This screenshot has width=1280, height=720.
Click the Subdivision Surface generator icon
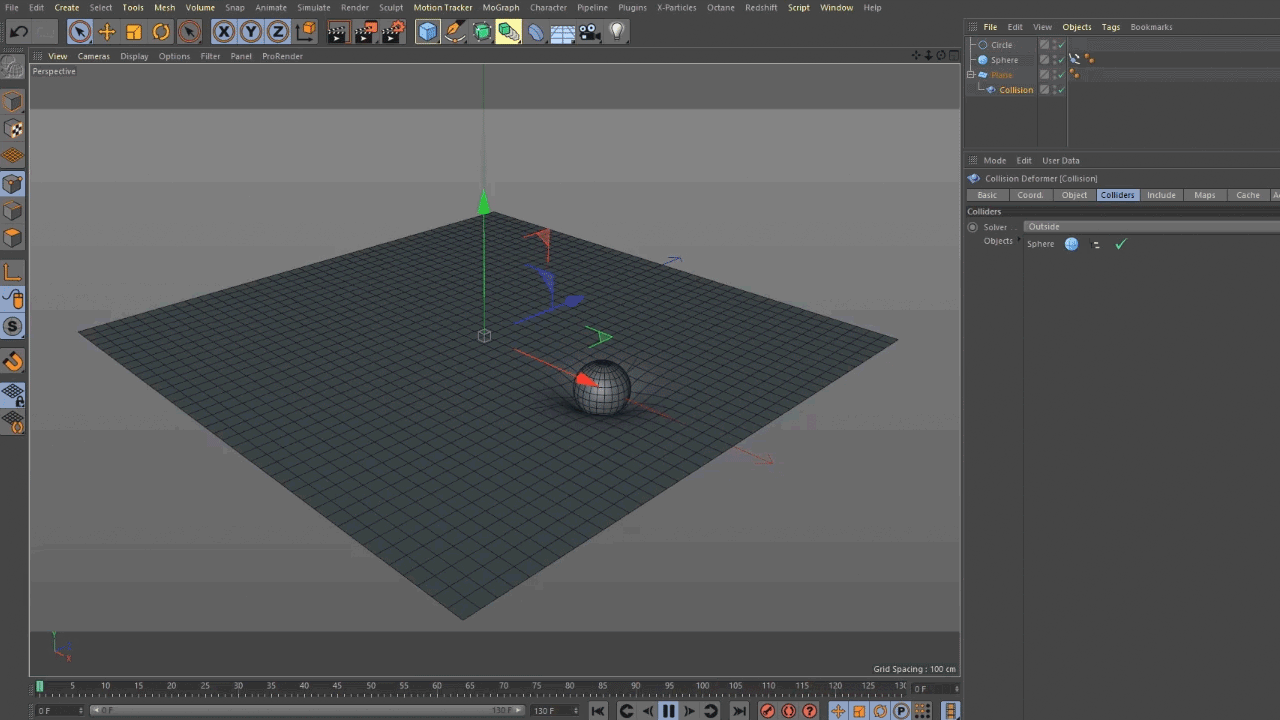[482, 32]
